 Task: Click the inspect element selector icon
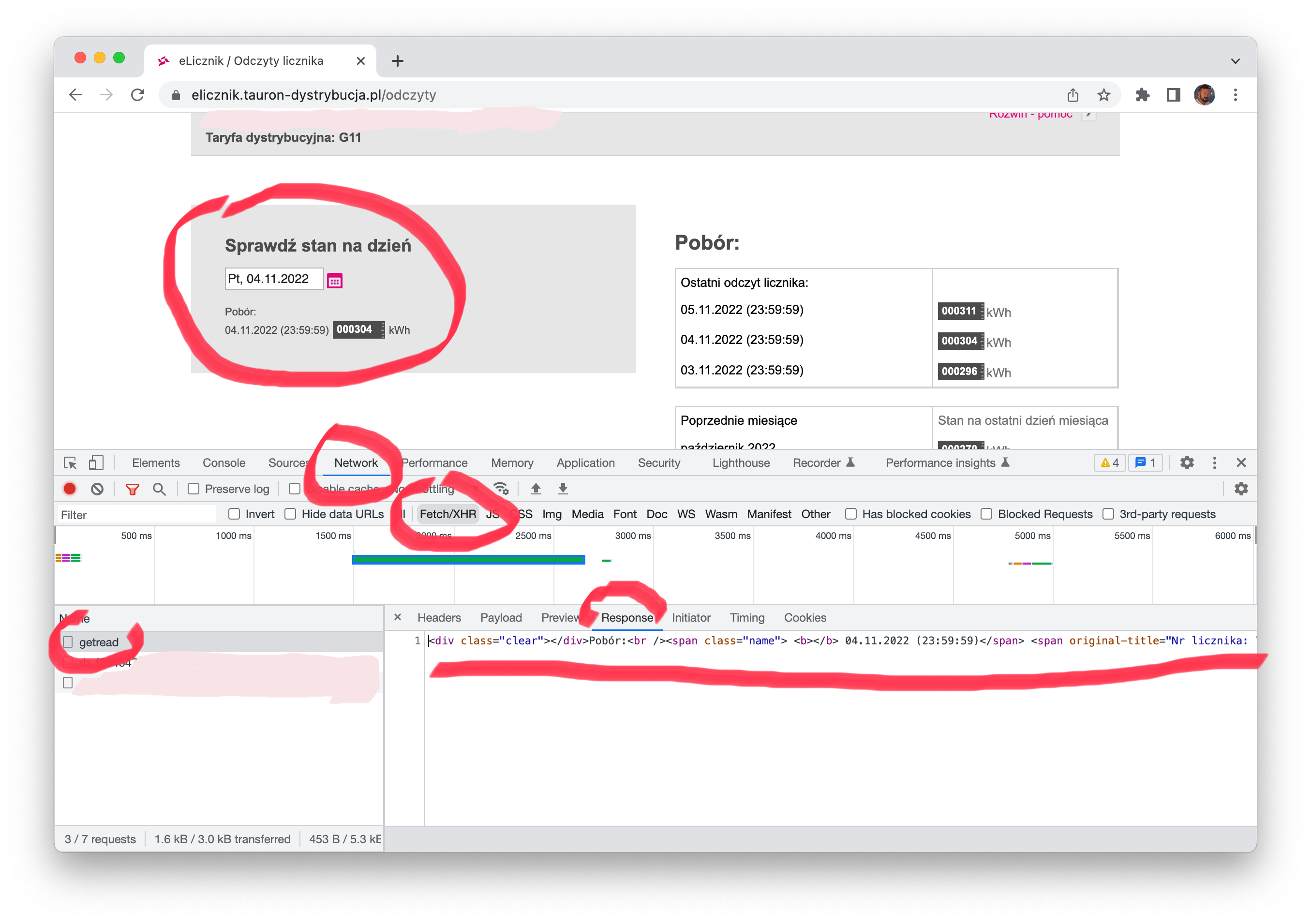70,462
